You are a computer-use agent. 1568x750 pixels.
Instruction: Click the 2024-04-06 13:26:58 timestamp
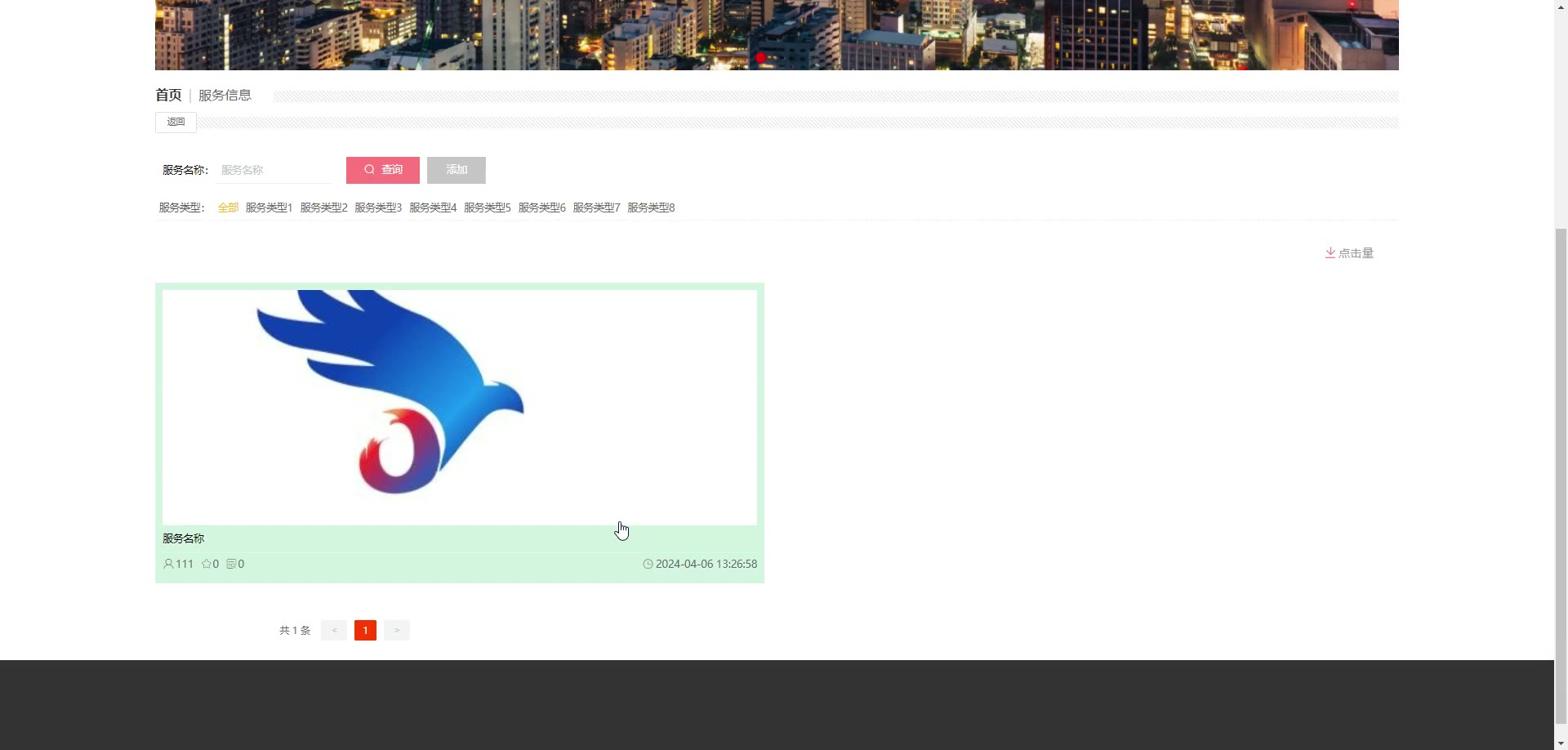(x=706, y=564)
